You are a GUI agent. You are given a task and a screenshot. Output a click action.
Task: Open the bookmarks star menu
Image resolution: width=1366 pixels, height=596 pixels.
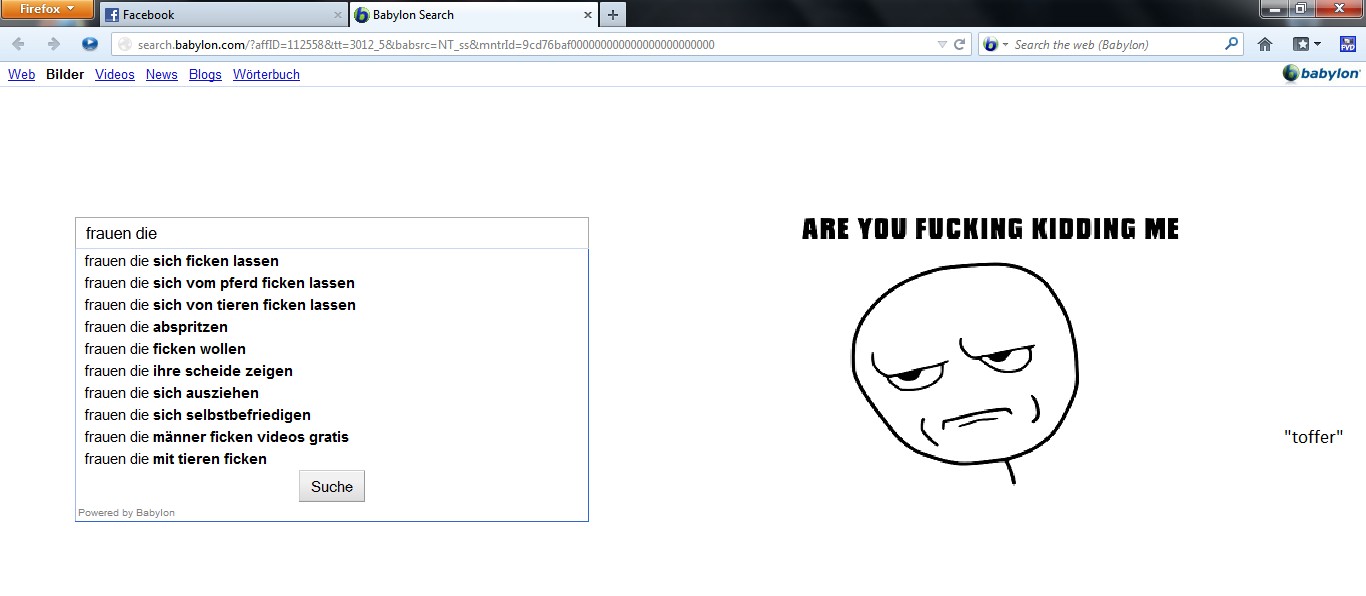click(1306, 44)
